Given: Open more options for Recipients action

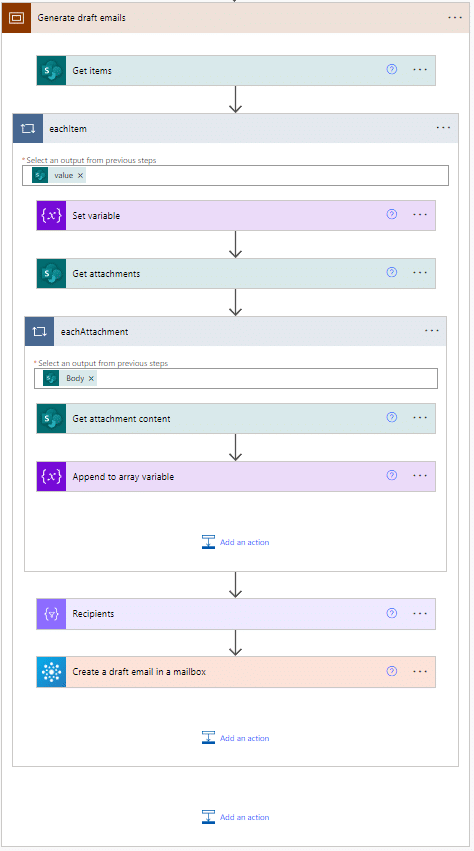Looking at the screenshot, I should (x=420, y=613).
